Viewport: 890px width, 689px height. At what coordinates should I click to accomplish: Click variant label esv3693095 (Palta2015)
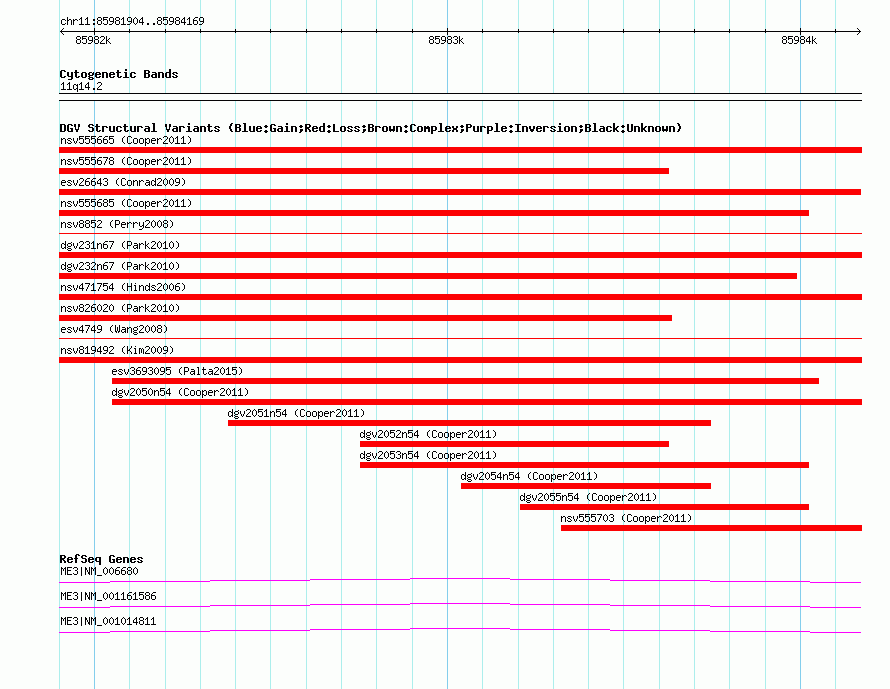click(177, 371)
